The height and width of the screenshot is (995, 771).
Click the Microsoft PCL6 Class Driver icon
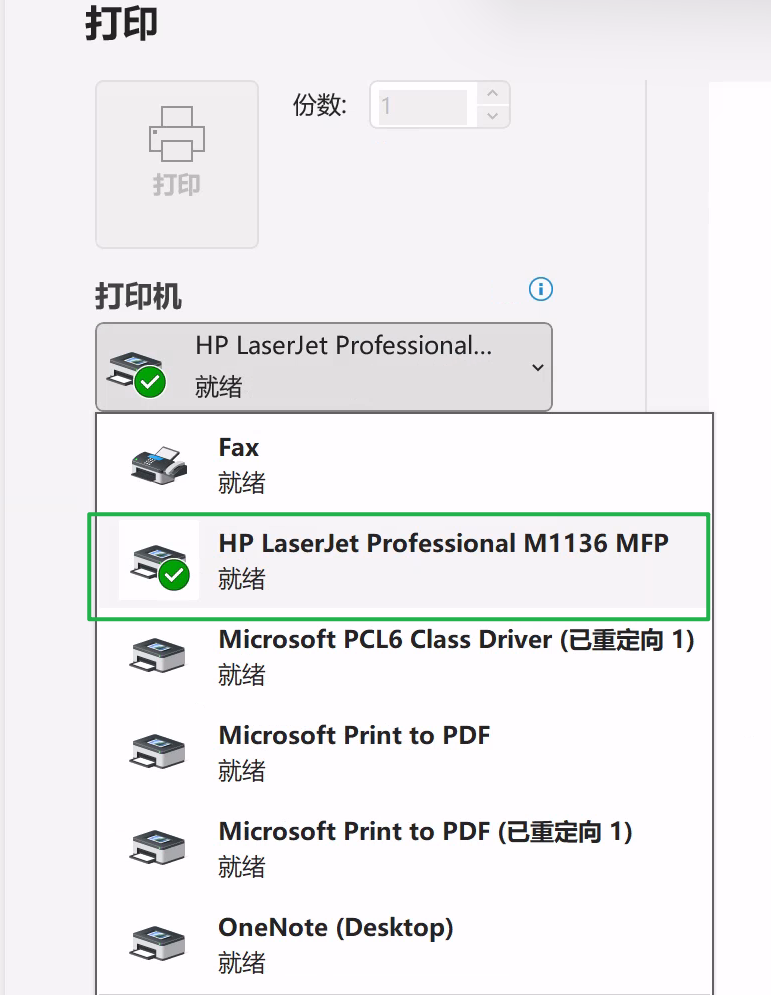click(x=159, y=656)
